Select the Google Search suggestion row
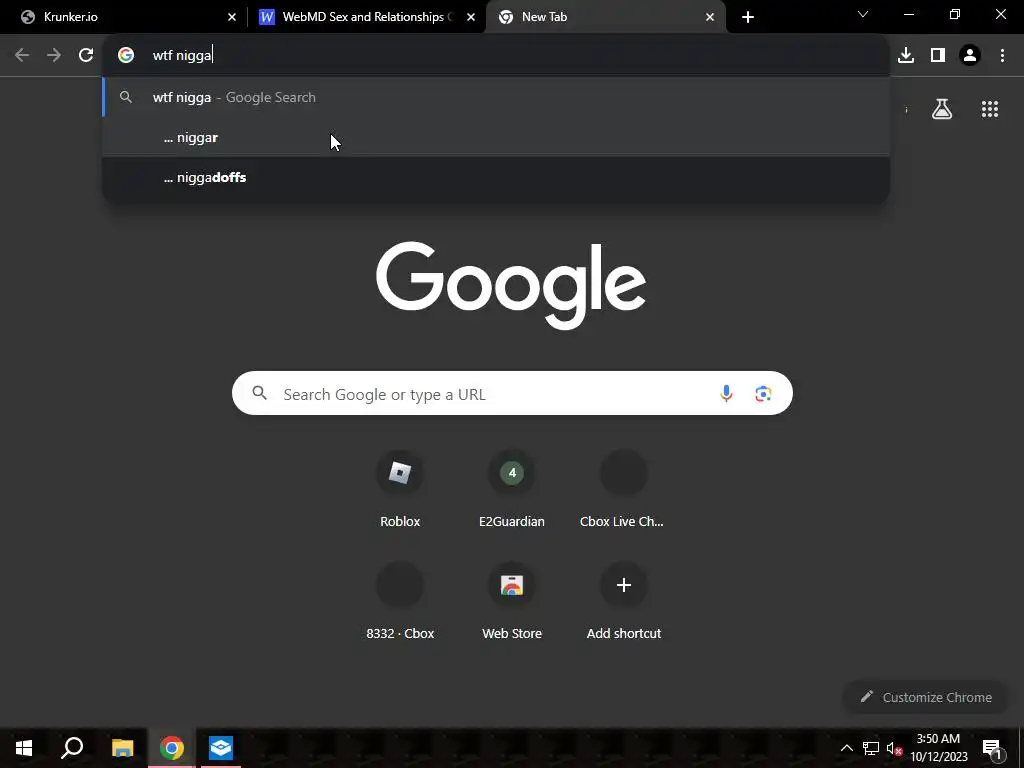Viewport: 1024px width, 768px height. [496, 97]
